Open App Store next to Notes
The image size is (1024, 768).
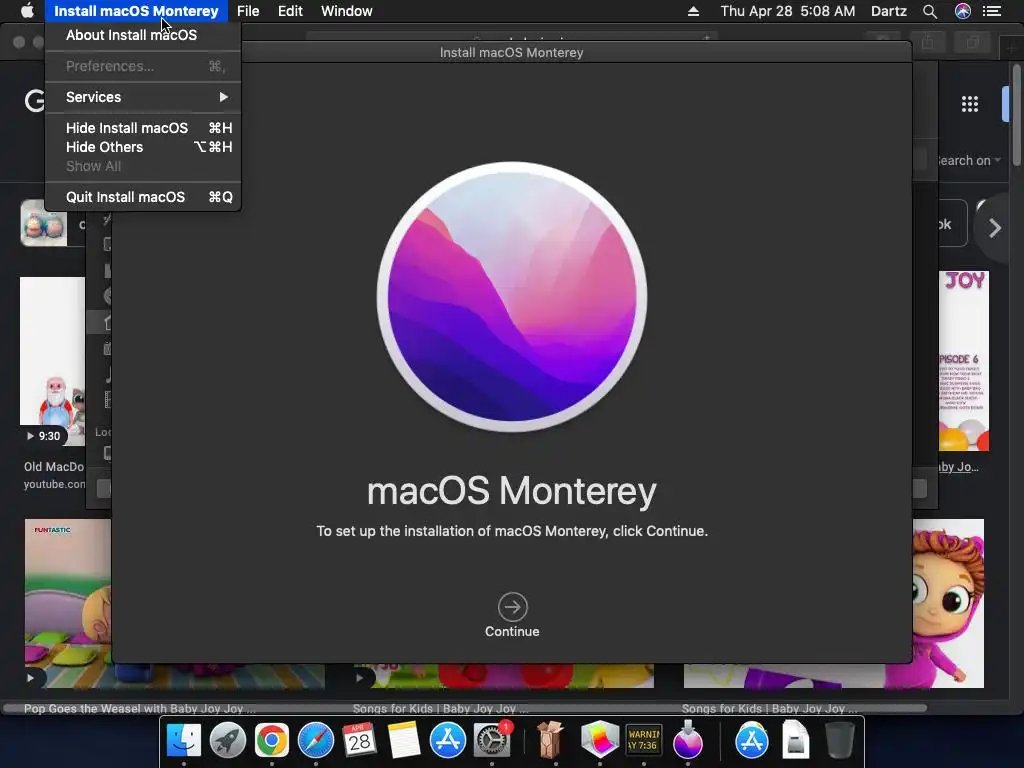447,741
